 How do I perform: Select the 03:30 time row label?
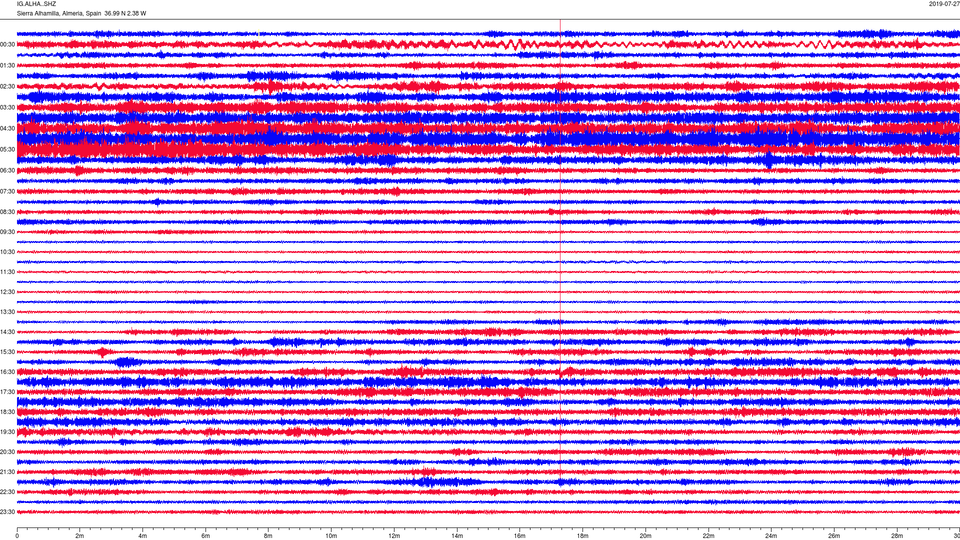[7, 108]
